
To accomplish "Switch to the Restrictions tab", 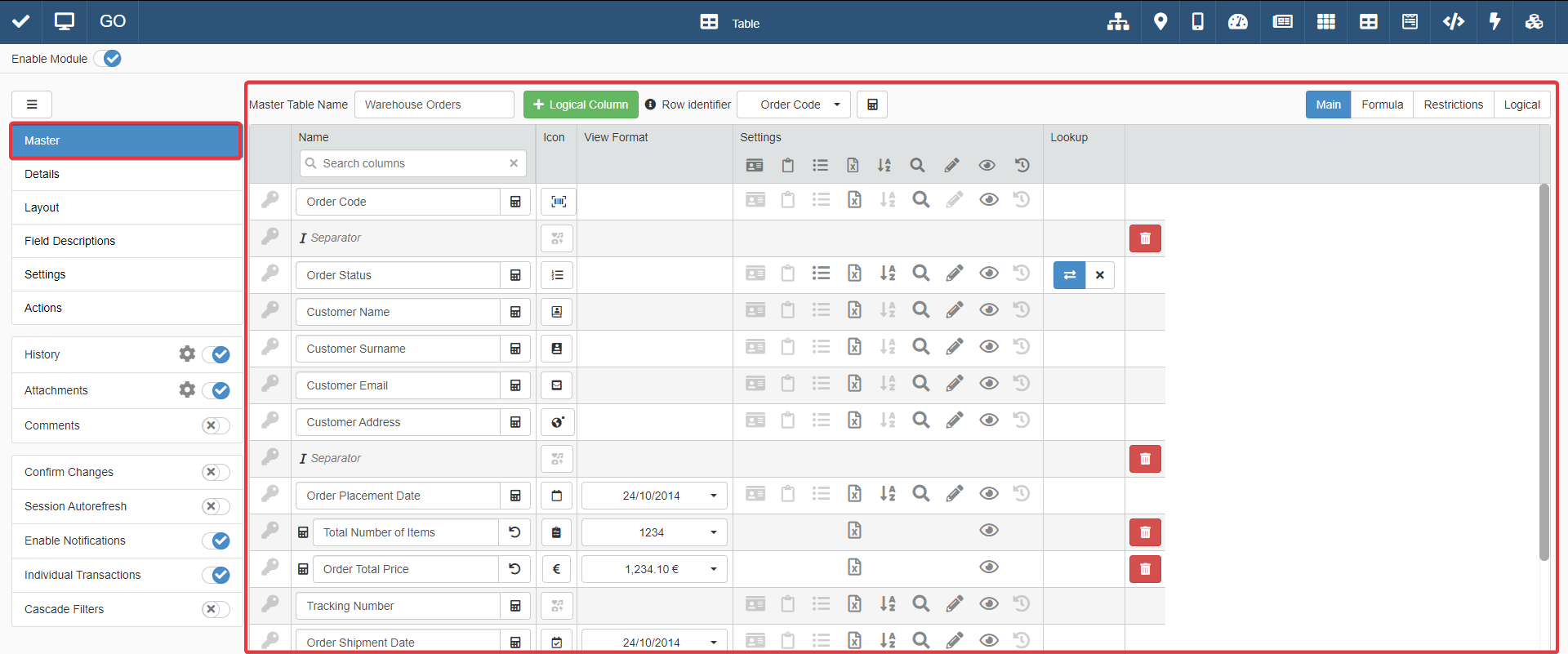I will (x=1453, y=105).
